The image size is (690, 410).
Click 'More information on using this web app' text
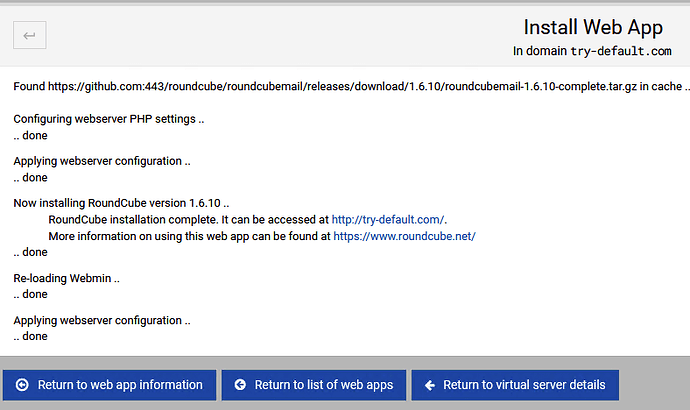pos(189,236)
